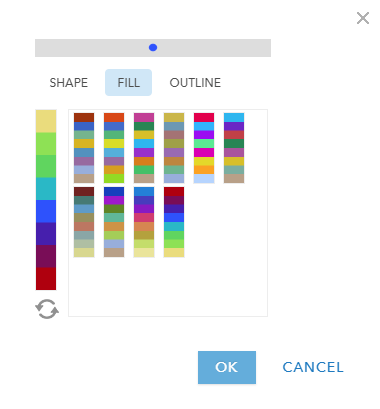Select the FILL tab

[x=128, y=83]
